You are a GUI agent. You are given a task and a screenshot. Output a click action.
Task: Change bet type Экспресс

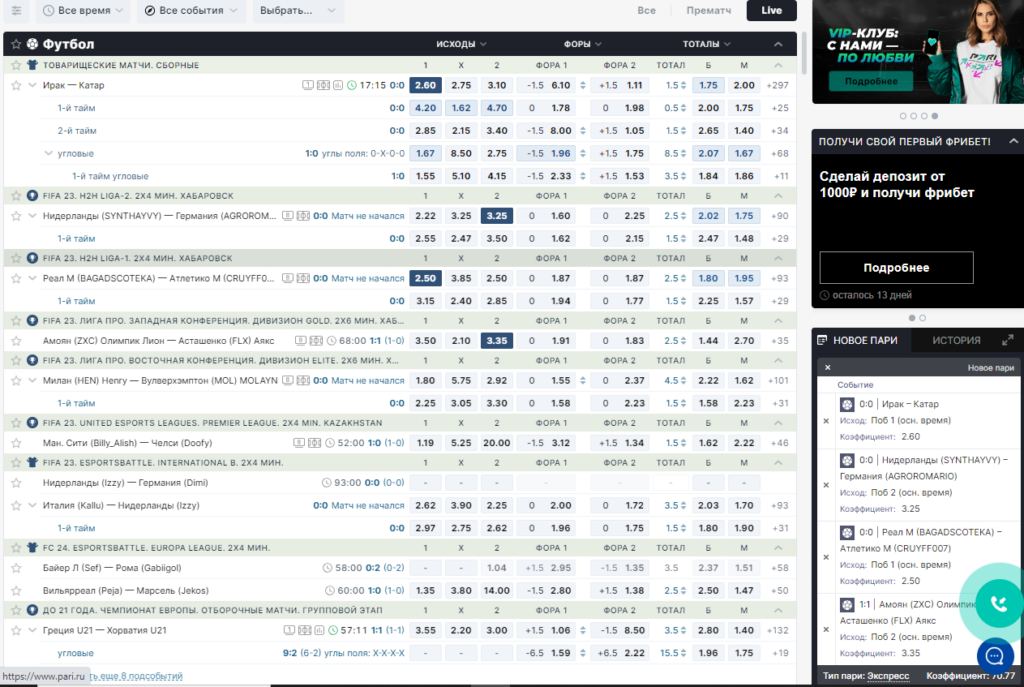pyautogui.click(x=888, y=676)
